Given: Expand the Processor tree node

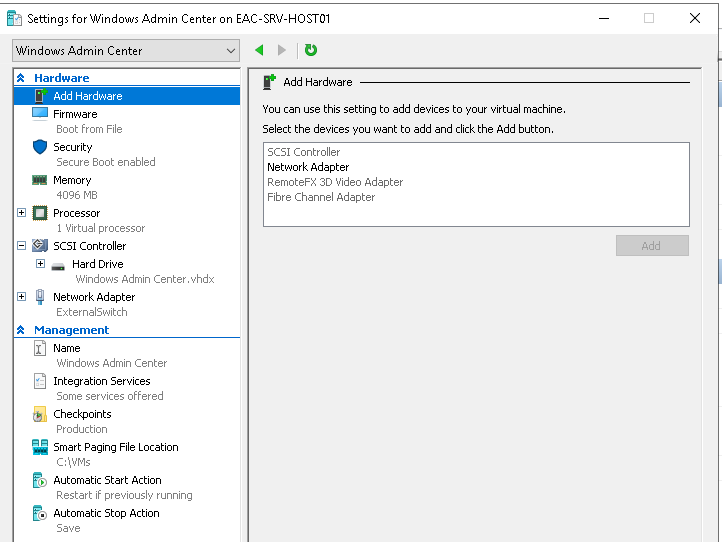Looking at the screenshot, I should 21,212.
